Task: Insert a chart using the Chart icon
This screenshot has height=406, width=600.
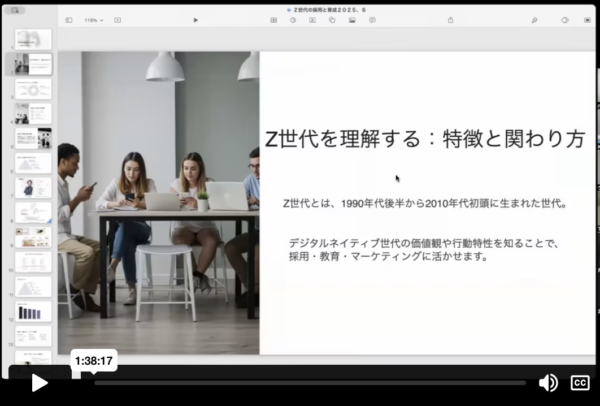Action: pyautogui.click(x=294, y=19)
